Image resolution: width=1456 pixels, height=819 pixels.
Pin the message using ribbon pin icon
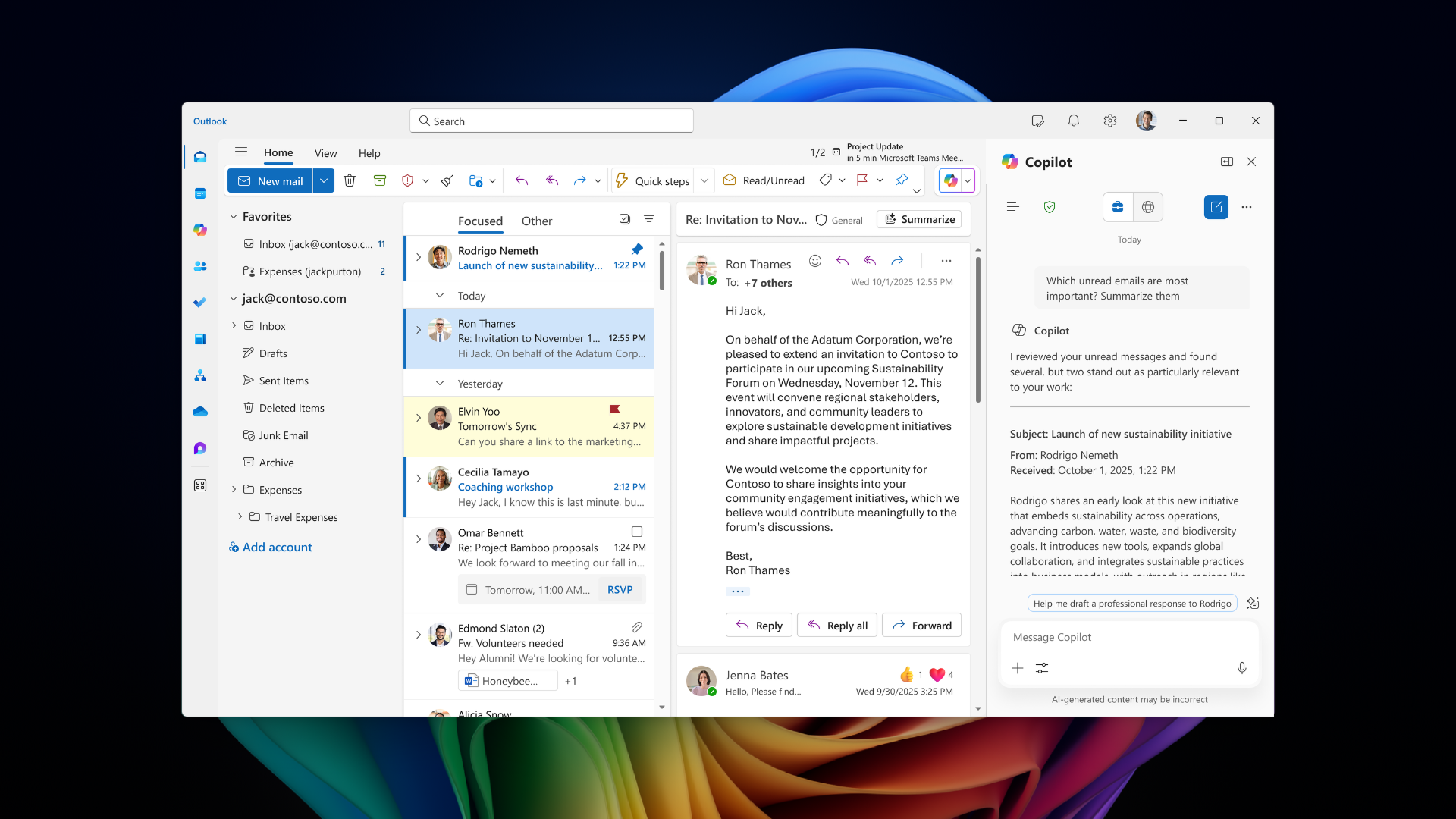902,180
